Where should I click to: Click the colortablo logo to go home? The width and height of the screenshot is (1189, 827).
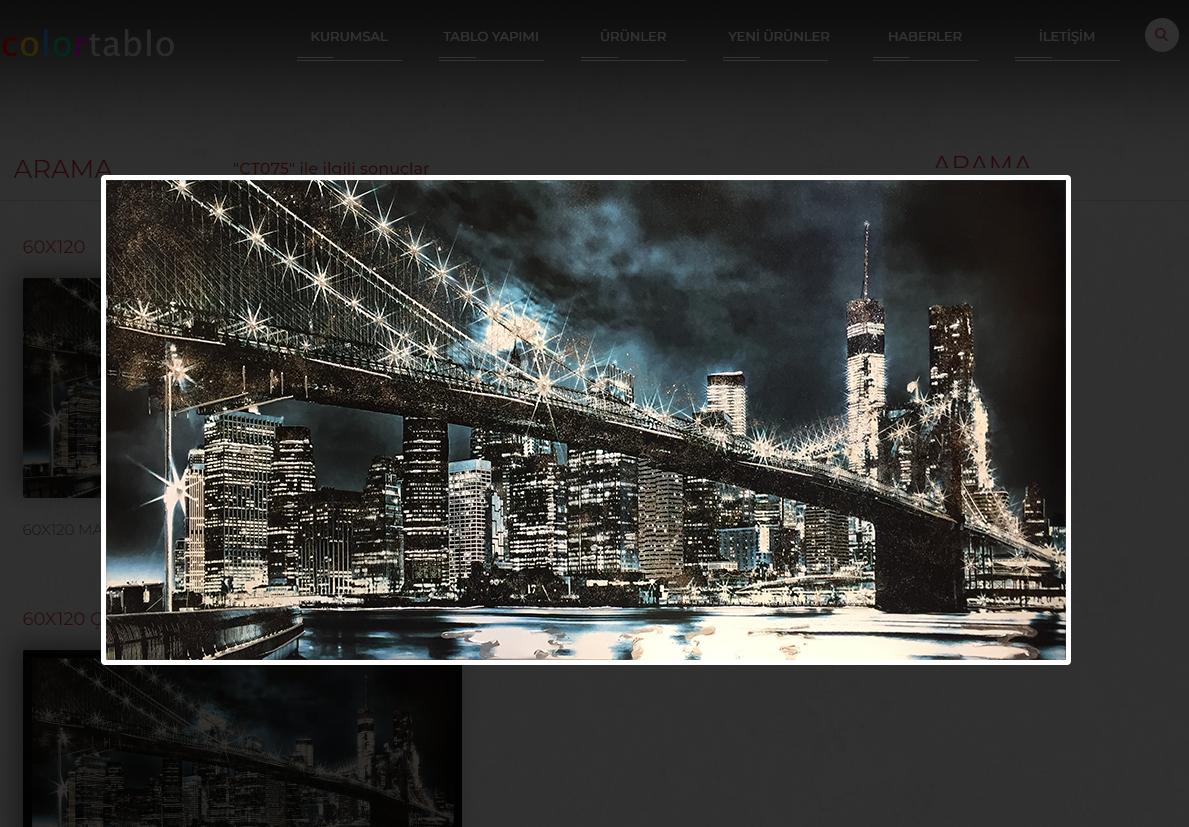(88, 42)
